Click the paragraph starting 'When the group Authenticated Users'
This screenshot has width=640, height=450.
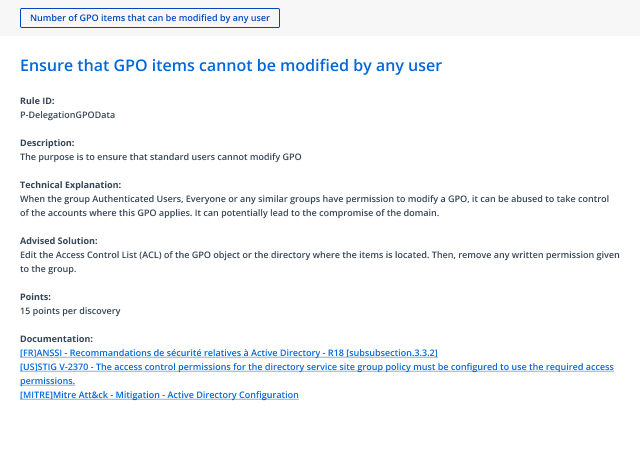(314, 206)
